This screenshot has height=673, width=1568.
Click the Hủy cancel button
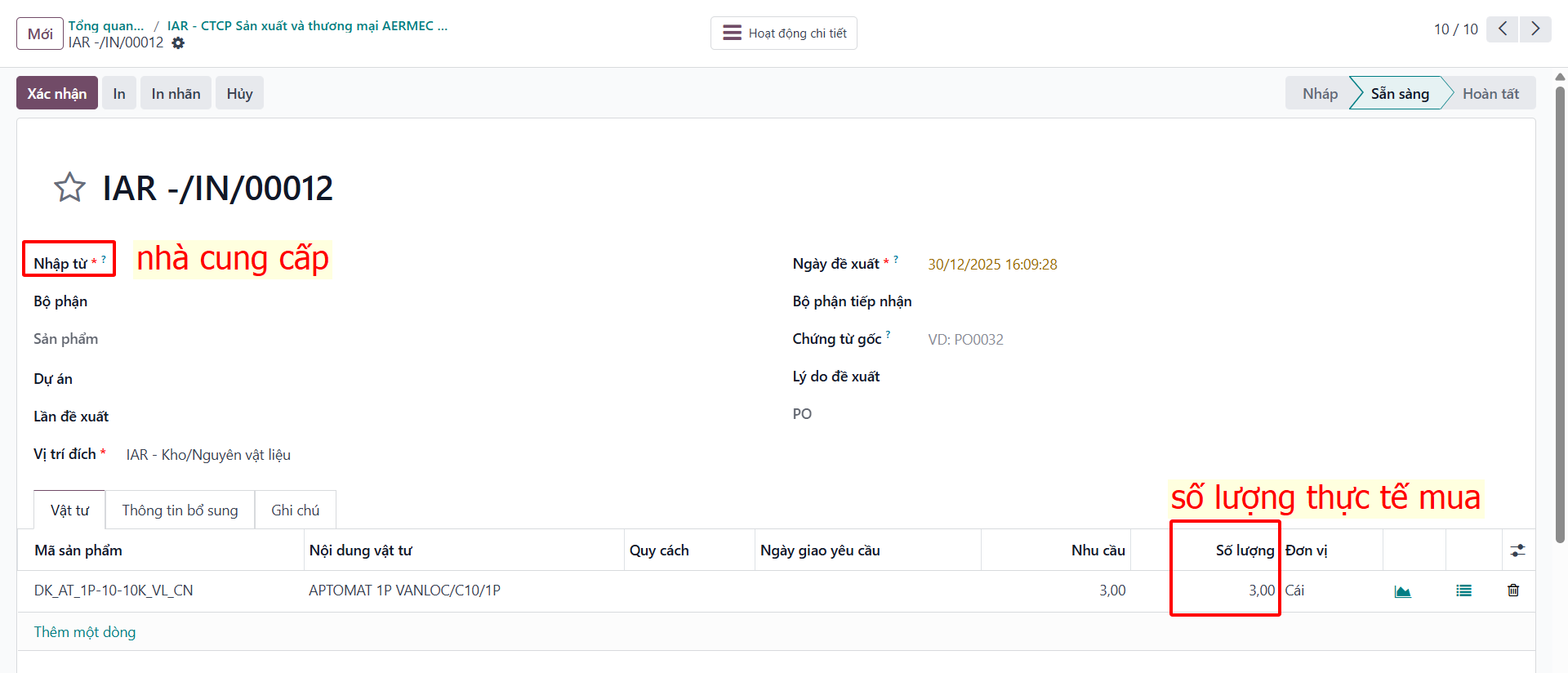coord(239,93)
